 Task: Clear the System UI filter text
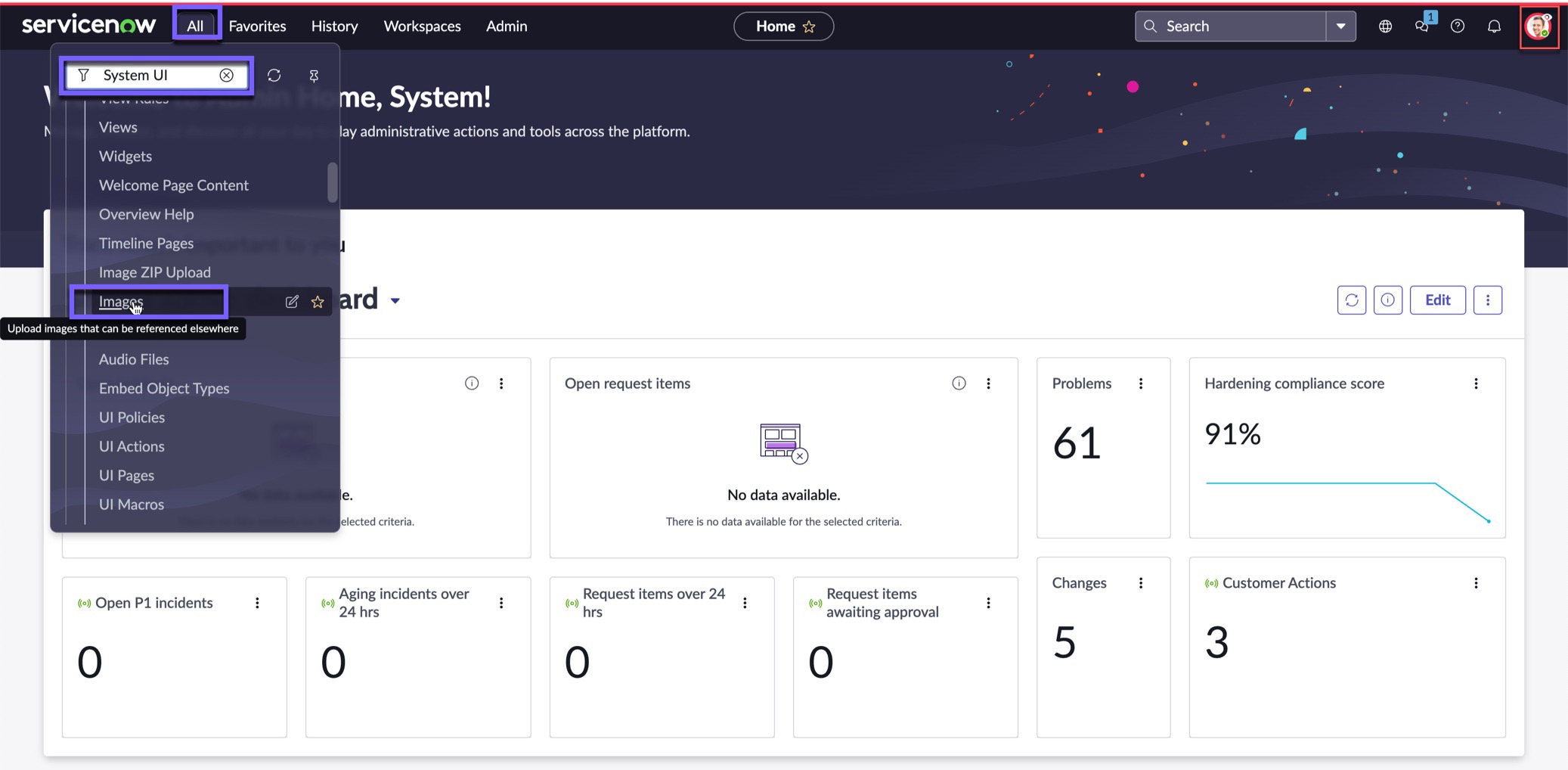pos(226,75)
